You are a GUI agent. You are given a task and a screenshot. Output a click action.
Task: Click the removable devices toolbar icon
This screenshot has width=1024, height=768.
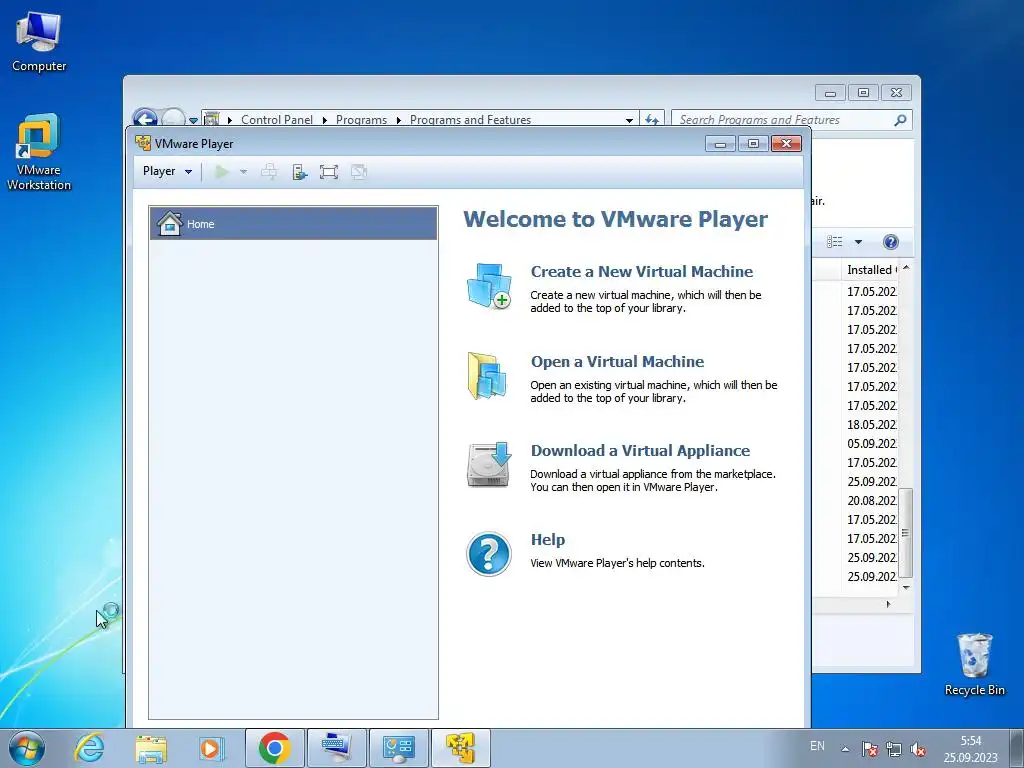pos(299,172)
